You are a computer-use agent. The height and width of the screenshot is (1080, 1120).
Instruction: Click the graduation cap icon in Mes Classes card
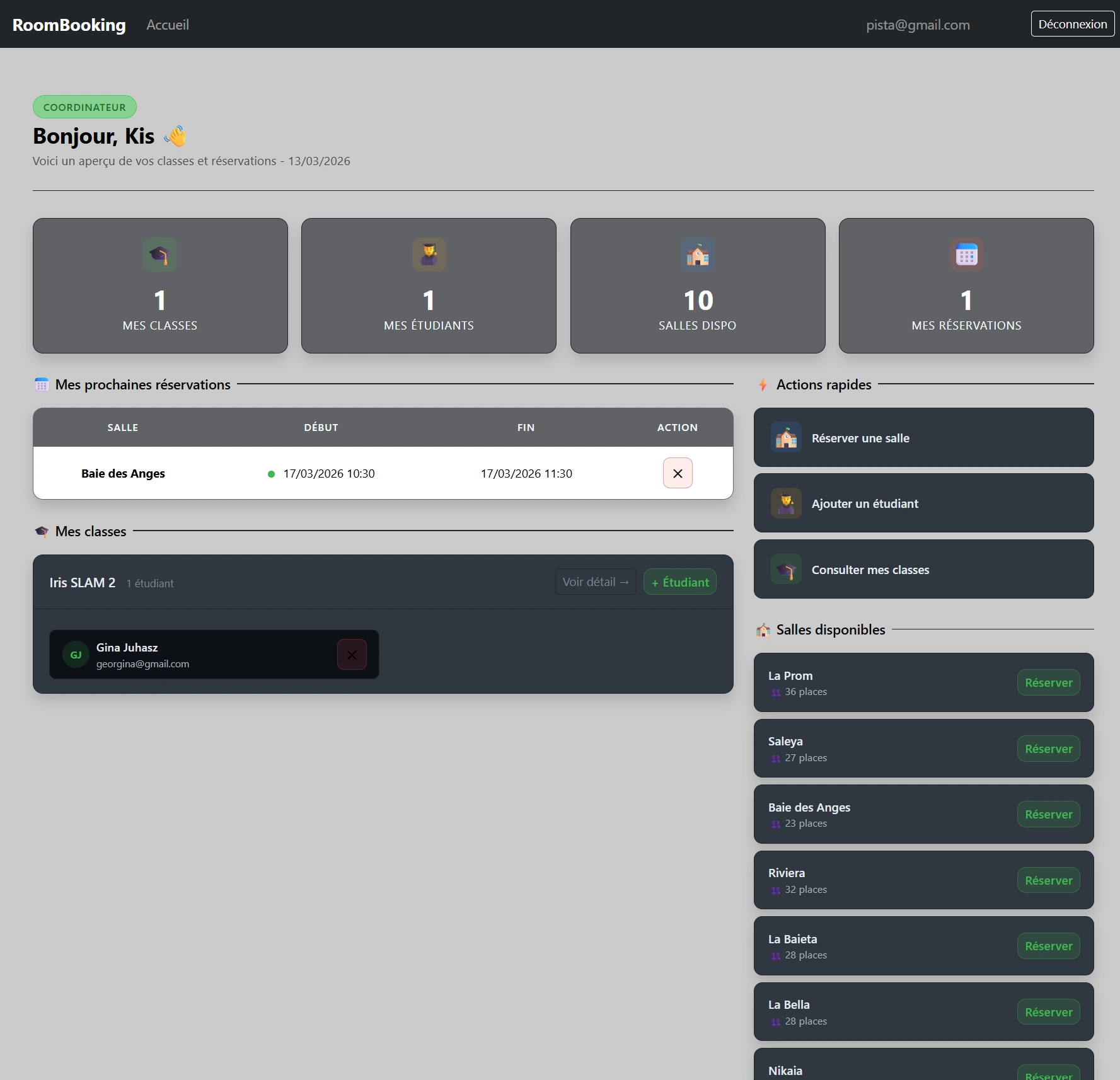pos(160,255)
